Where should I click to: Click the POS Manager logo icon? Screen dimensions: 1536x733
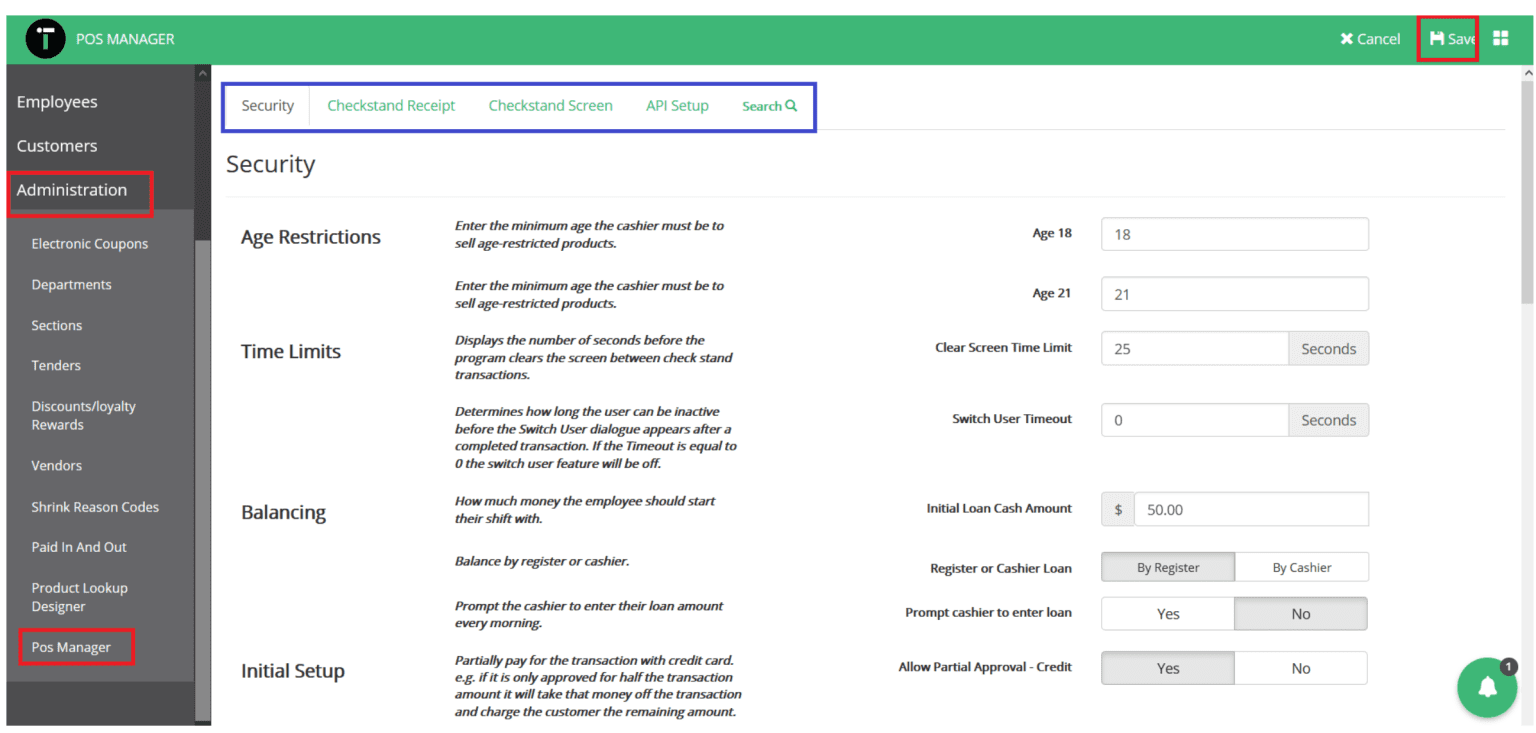(45, 40)
